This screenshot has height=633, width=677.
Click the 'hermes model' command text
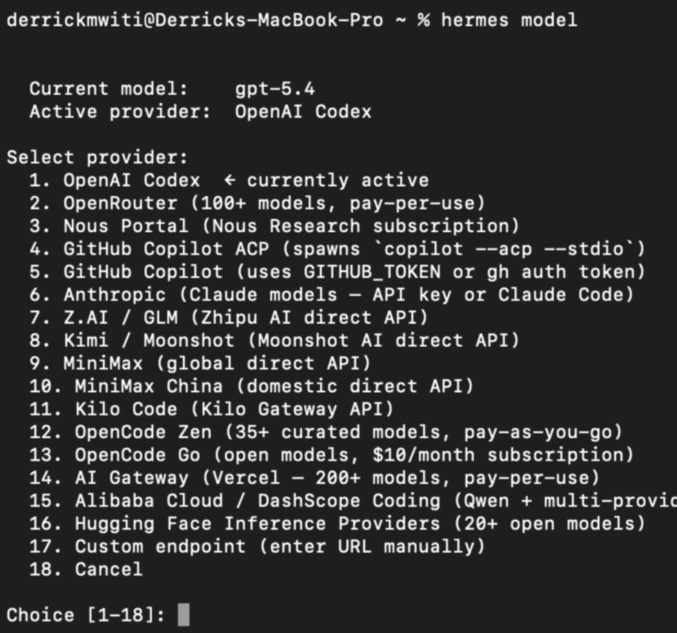(x=508, y=21)
